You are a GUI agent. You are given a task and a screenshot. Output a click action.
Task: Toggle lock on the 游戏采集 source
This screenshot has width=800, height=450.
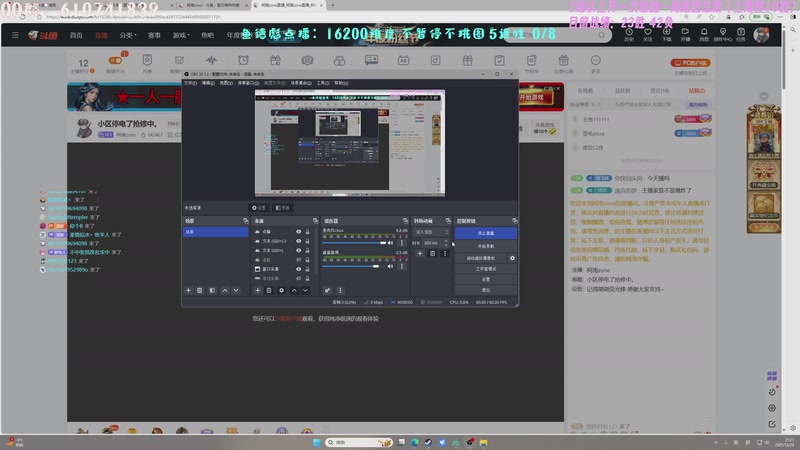[308, 279]
